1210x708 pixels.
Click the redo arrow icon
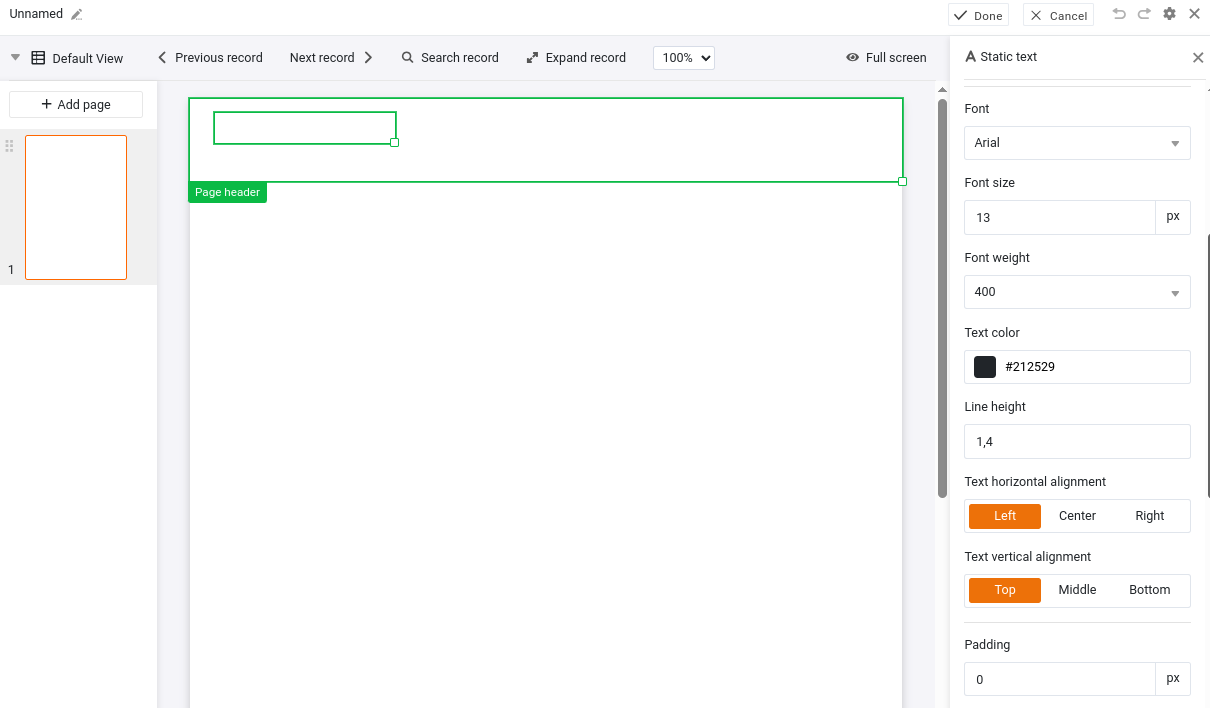pyautogui.click(x=1144, y=14)
